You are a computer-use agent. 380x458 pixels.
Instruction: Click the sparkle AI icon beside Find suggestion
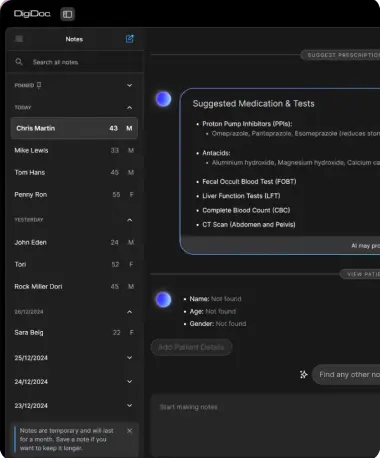(x=303, y=374)
